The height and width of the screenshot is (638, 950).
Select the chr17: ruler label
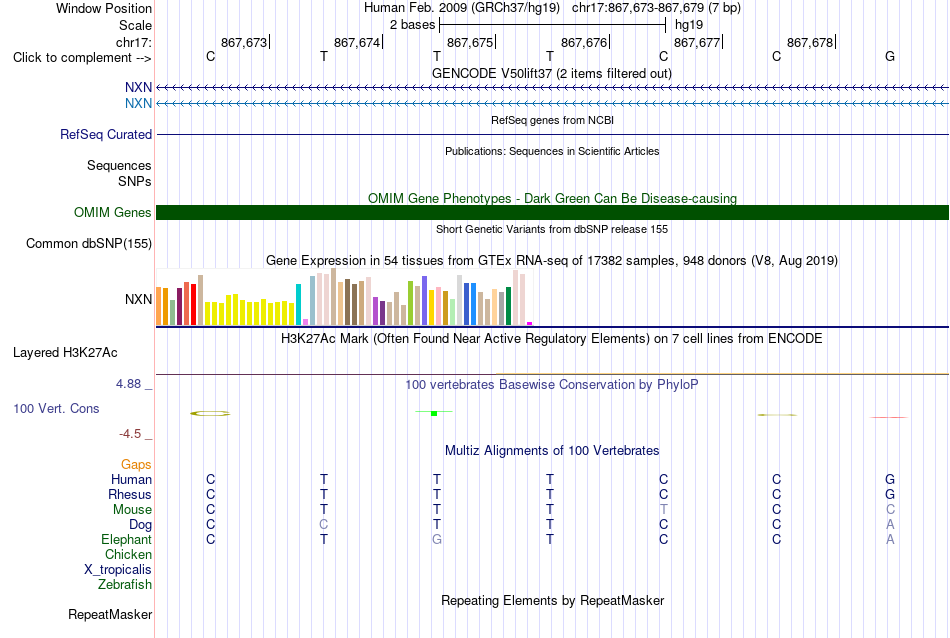point(133,42)
